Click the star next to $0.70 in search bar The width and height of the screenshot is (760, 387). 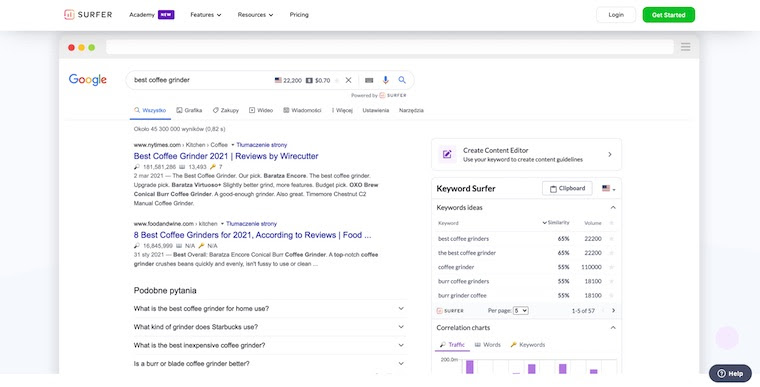(x=337, y=81)
